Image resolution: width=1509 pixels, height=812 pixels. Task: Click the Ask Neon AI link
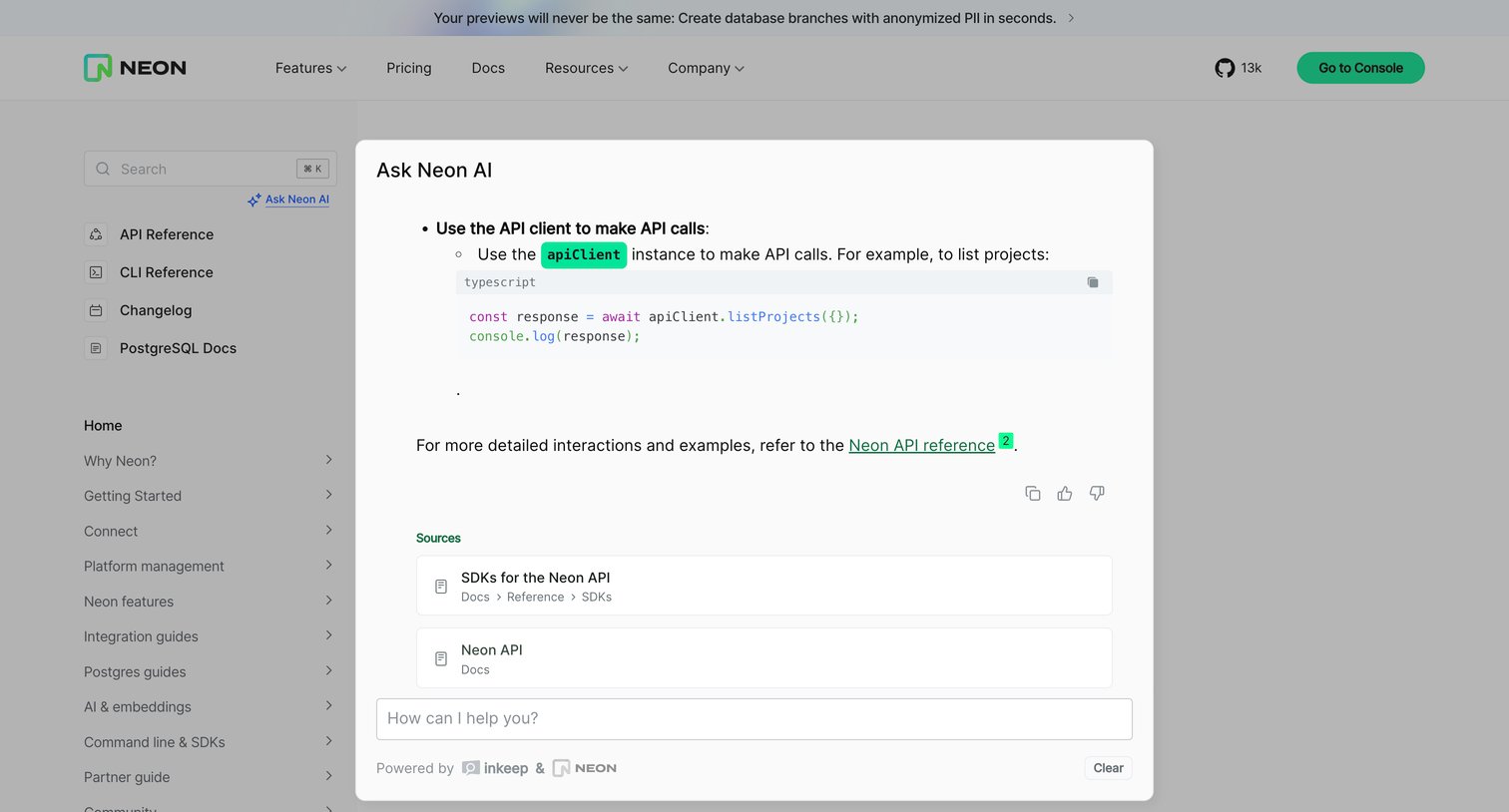(x=297, y=200)
